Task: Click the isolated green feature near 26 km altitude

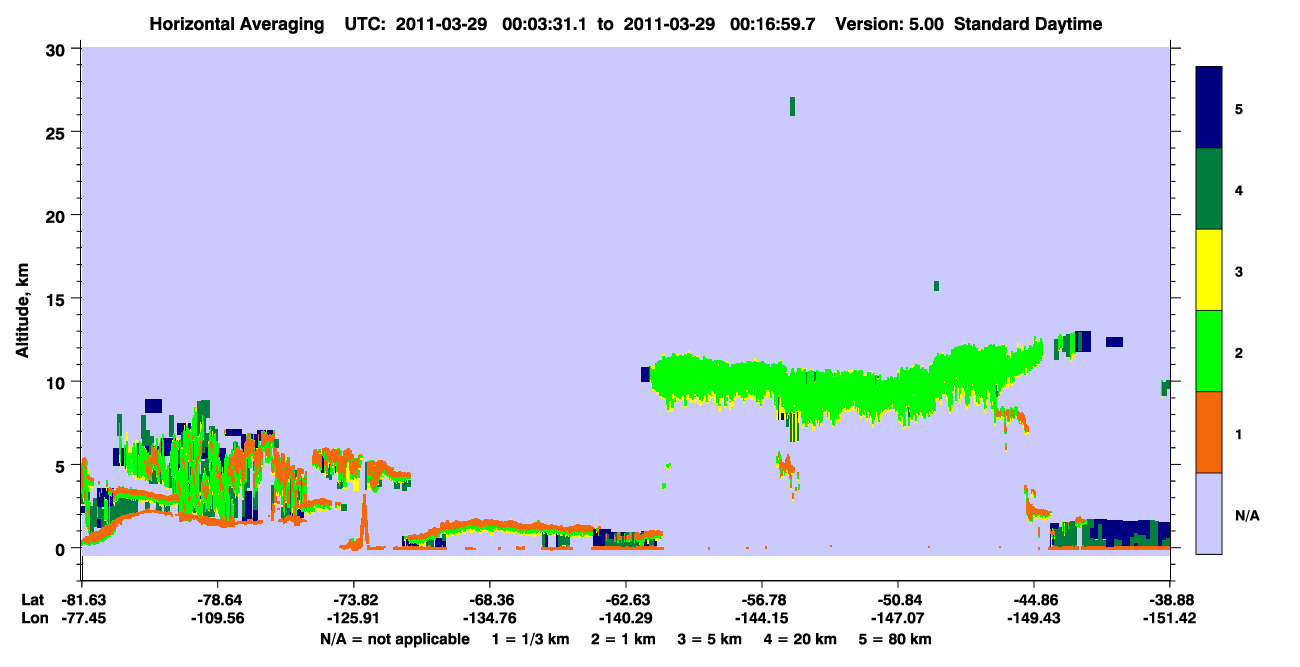Action: pos(792,106)
